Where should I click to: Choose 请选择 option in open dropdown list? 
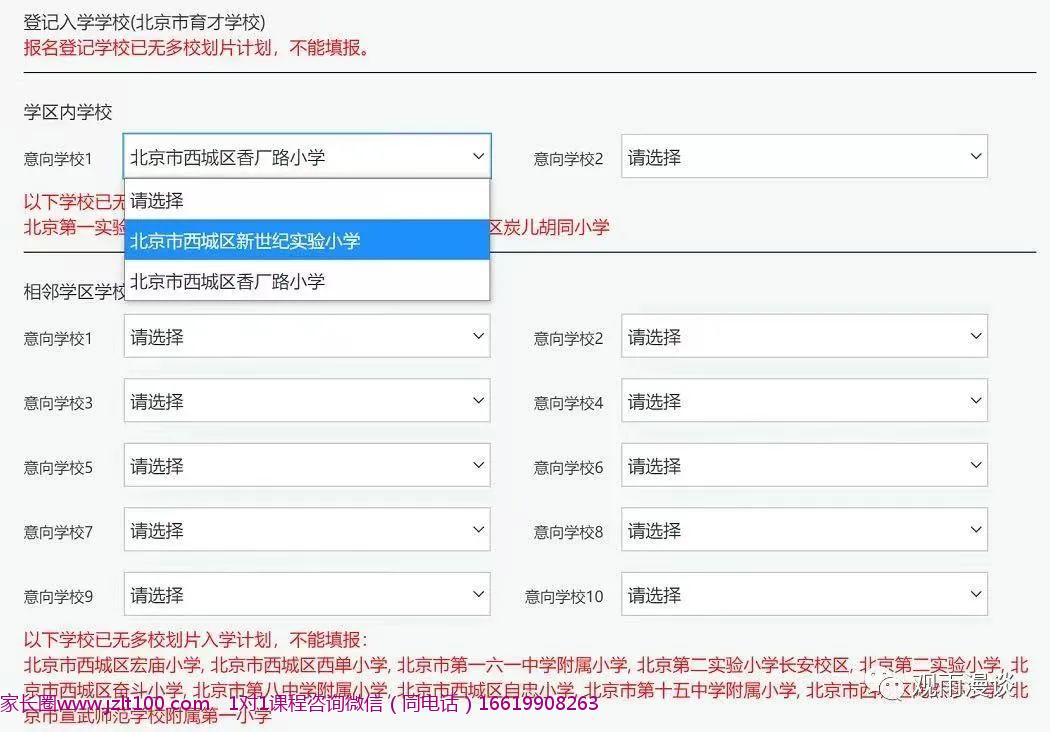pyautogui.click(x=307, y=200)
